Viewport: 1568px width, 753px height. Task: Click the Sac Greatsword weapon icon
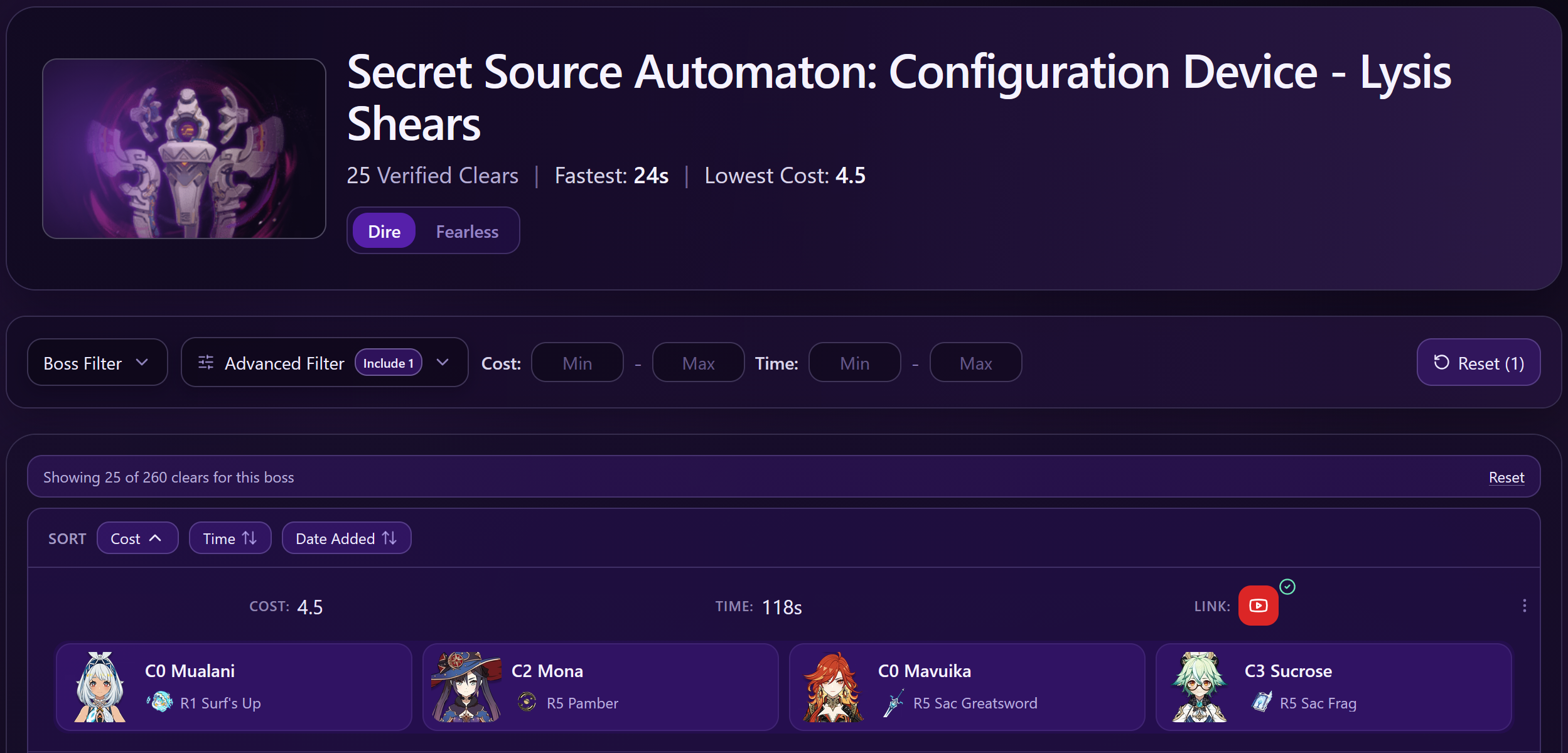click(893, 703)
